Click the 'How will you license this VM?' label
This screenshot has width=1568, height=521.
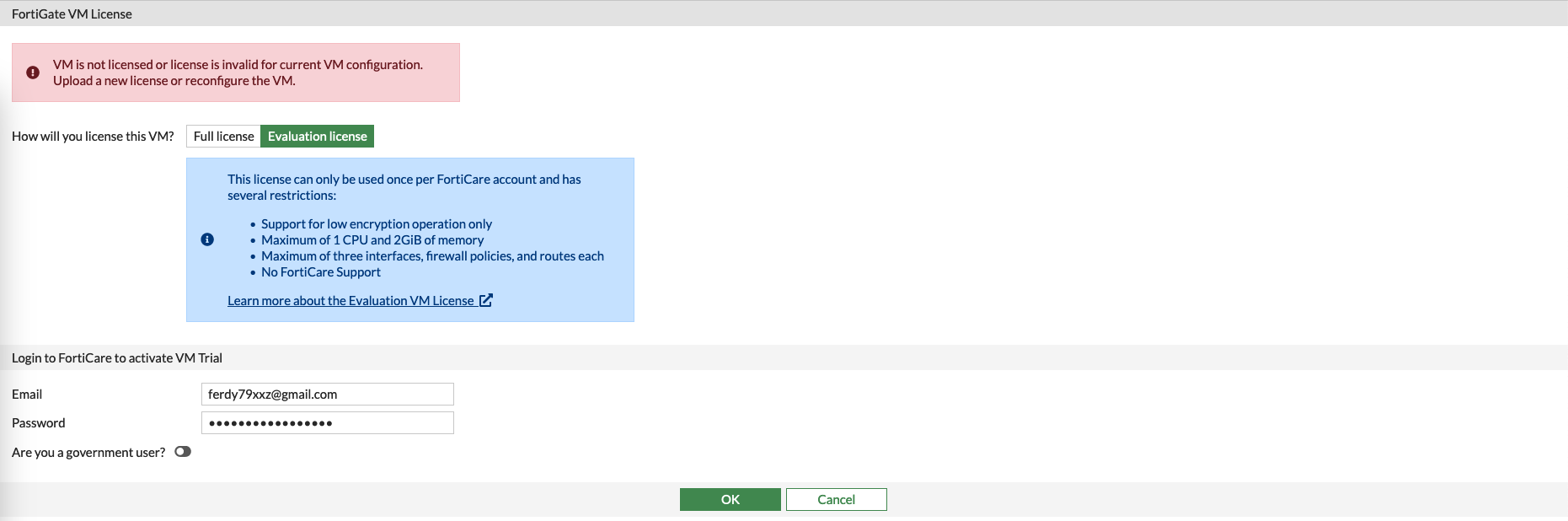pyautogui.click(x=93, y=137)
